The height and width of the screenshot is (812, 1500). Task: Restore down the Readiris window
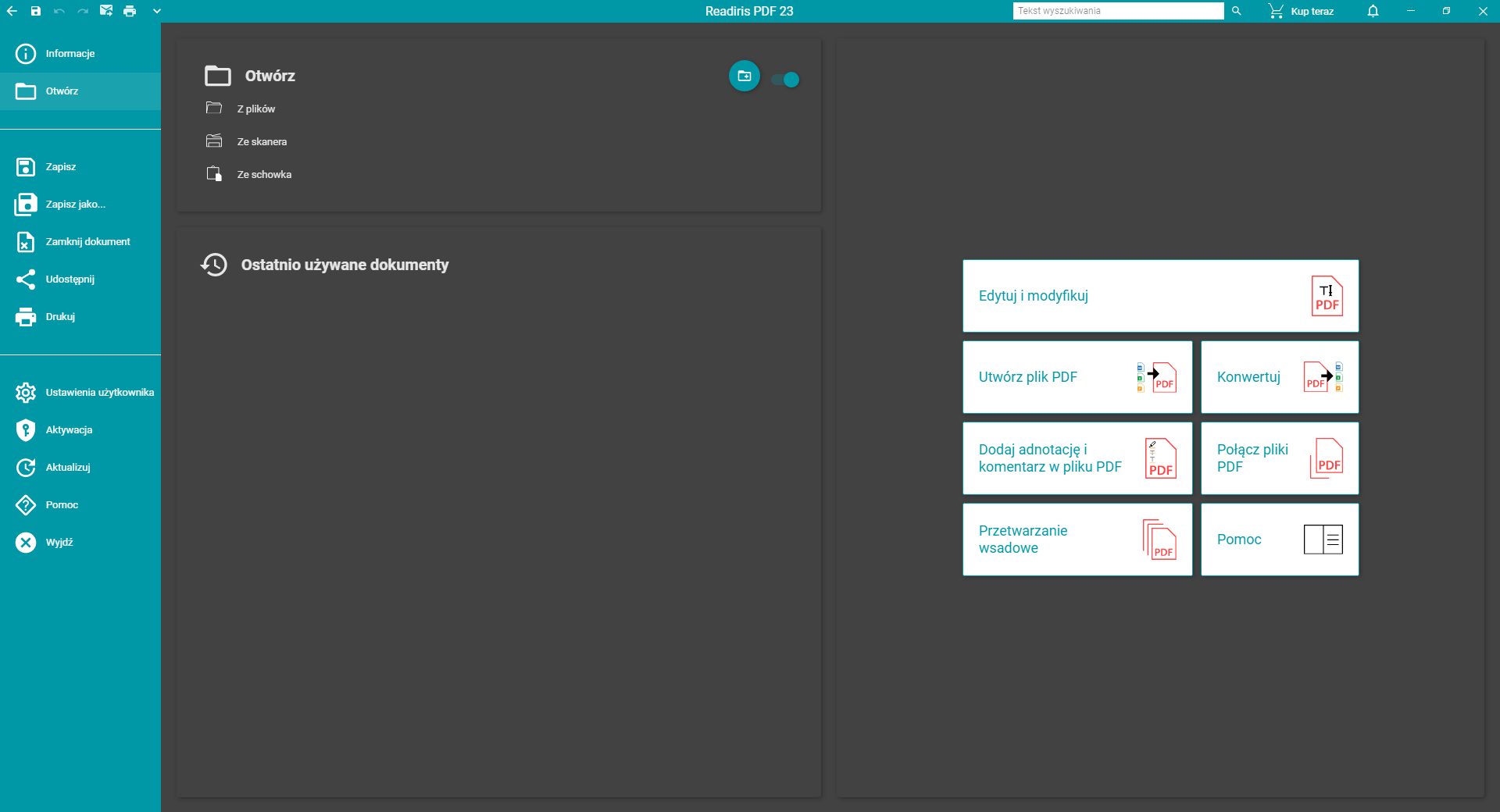point(1447,11)
